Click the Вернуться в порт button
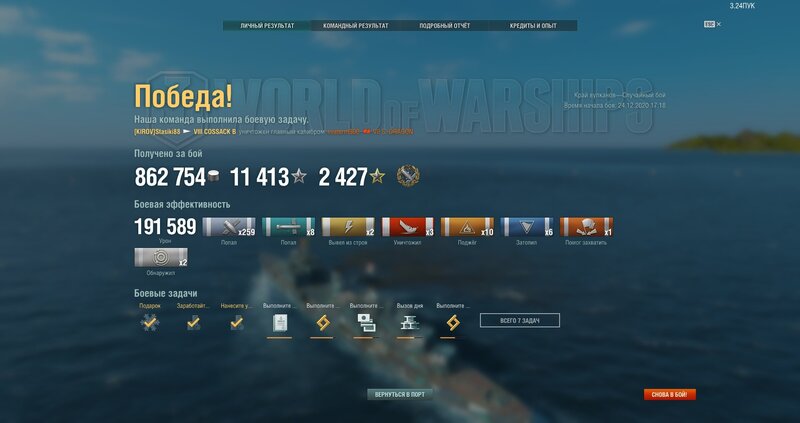 point(399,394)
